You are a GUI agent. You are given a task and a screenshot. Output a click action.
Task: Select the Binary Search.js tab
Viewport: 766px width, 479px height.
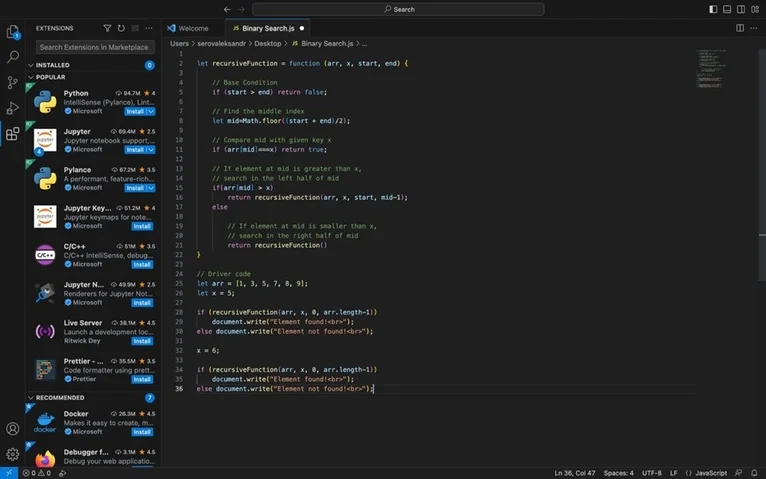[x=268, y=28]
